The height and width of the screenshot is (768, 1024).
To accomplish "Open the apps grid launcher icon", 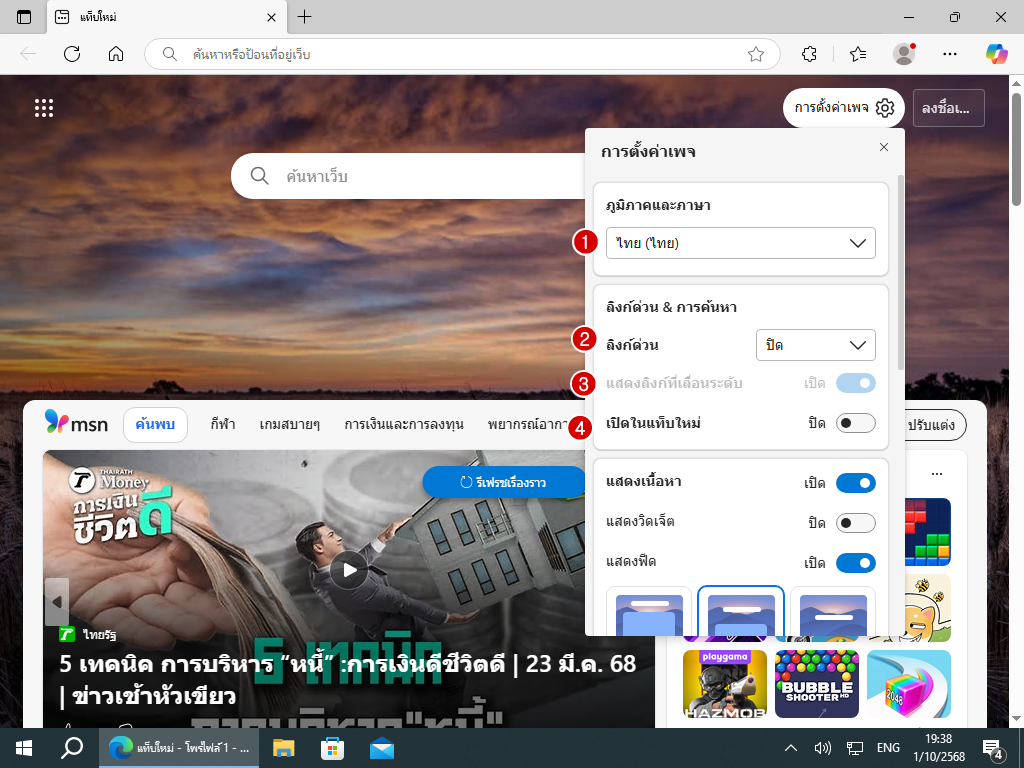I will point(44,108).
